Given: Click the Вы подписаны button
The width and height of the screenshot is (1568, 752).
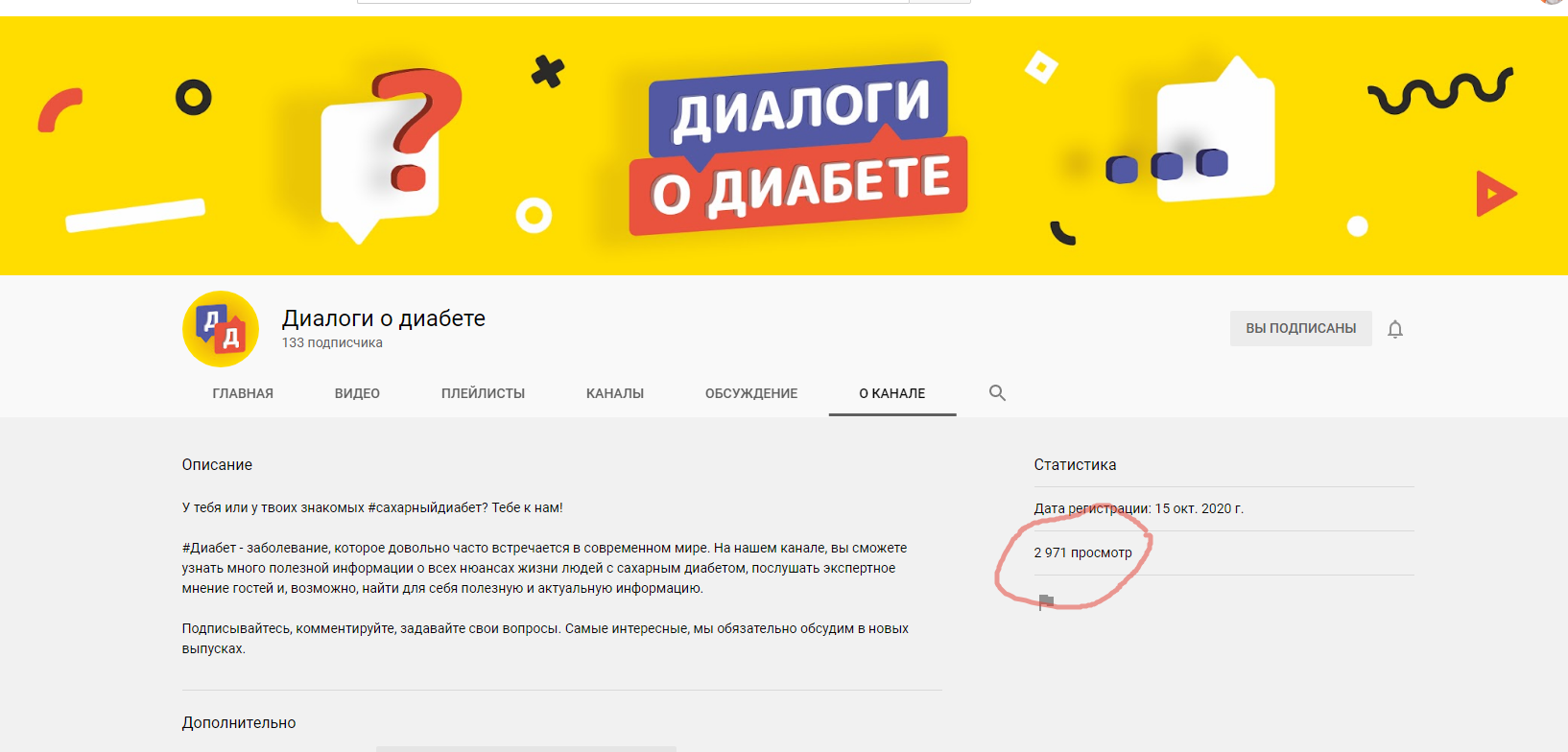Looking at the screenshot, I should click(x=1301, y=328).
